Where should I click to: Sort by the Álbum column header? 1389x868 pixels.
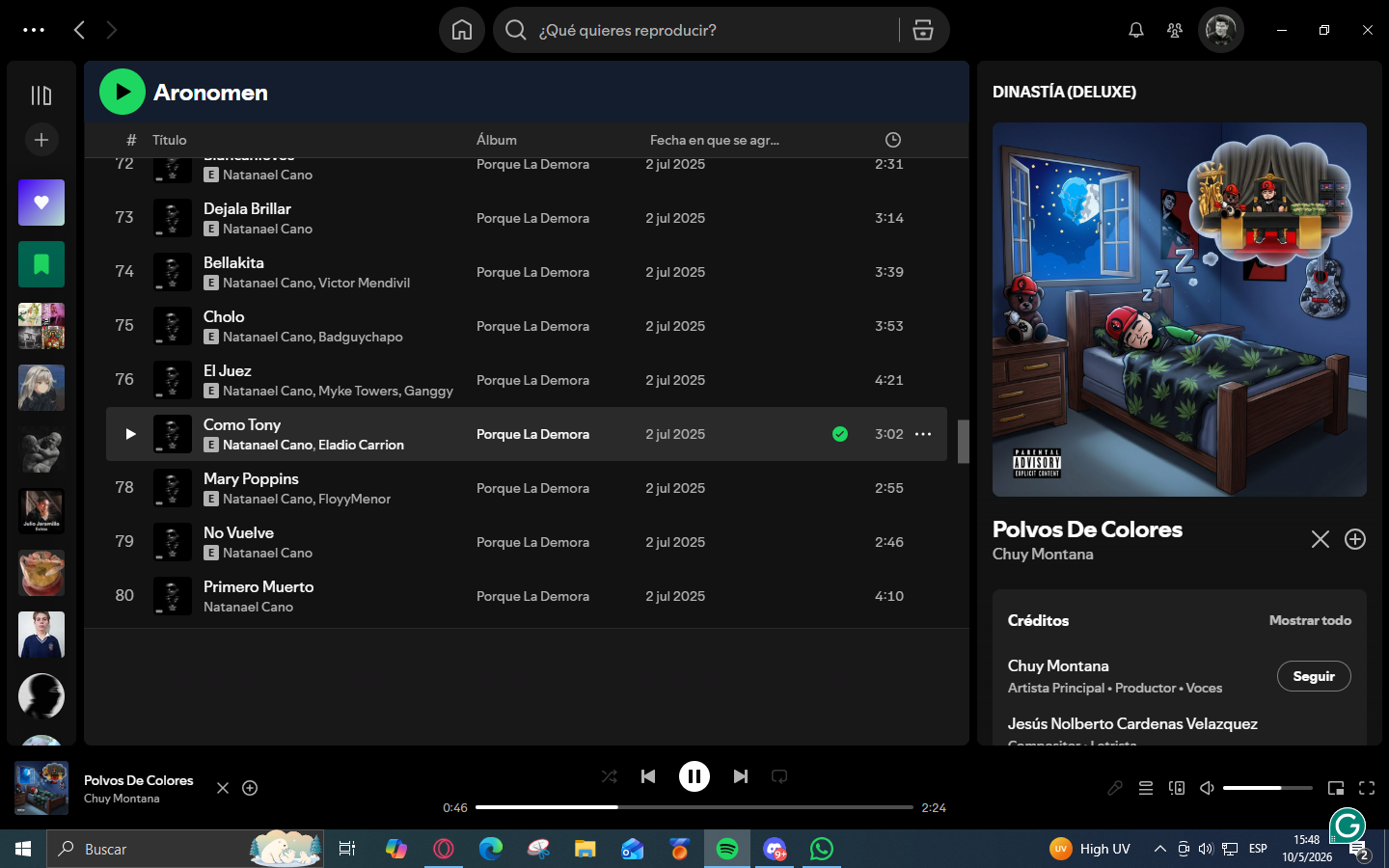(497, 140)
